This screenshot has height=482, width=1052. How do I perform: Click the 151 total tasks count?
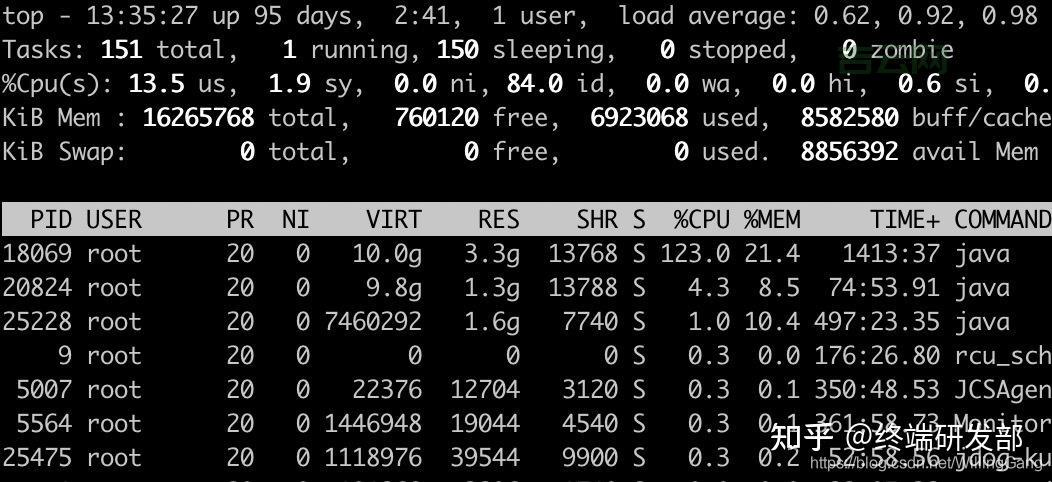pos(122,50)
